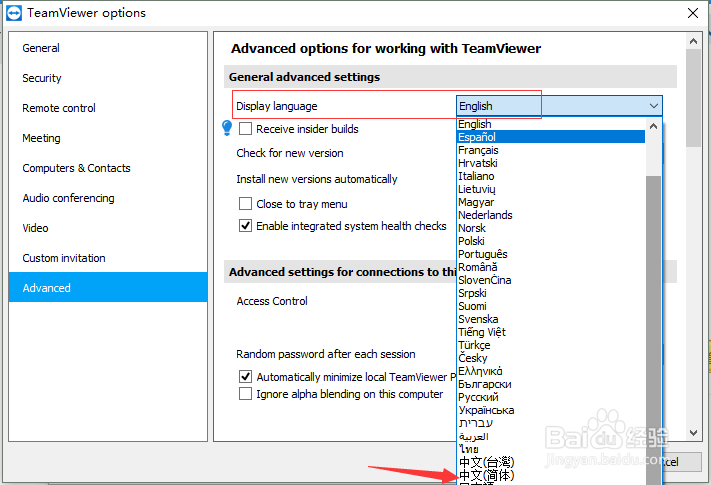This screenshot has width=711, height=485.
Task: Pick Українська as display language
Action: (550, 410)
